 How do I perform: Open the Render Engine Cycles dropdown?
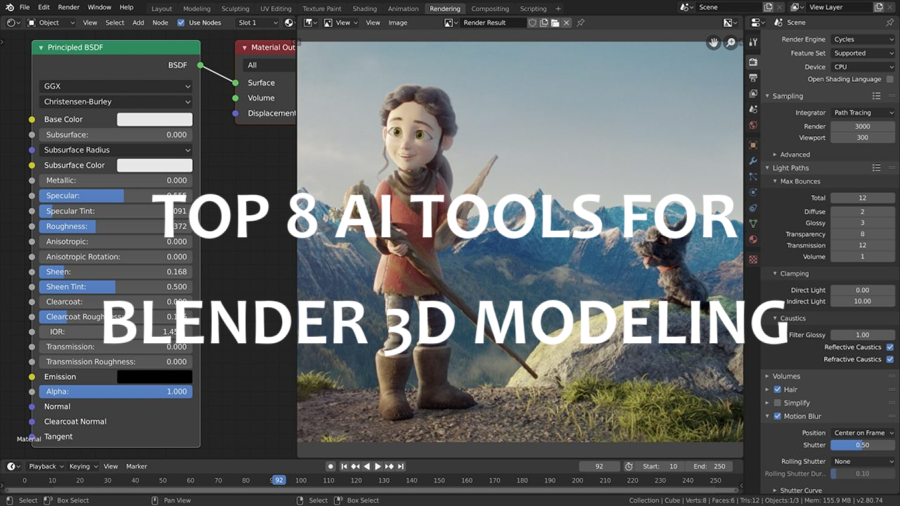(863, 39)
